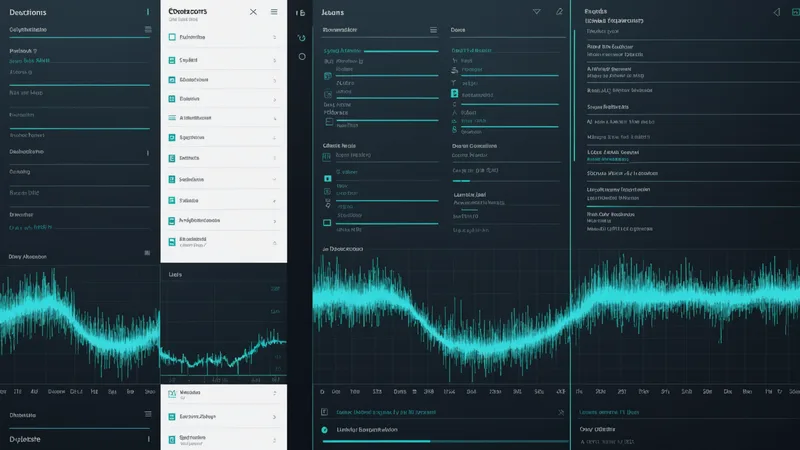This screenshot has height=450, width=800.
Task: Expand the third row chevron in the lower white list
Action: click(274, 440)
